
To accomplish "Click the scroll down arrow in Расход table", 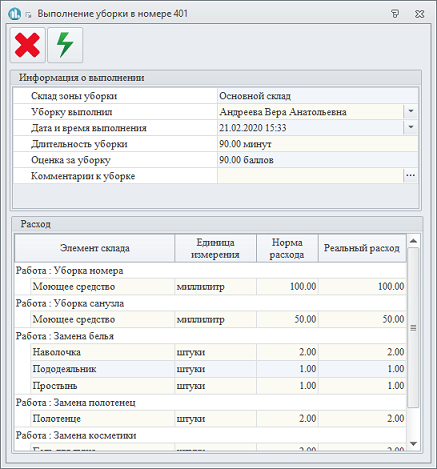I will (x=413, y=444).
